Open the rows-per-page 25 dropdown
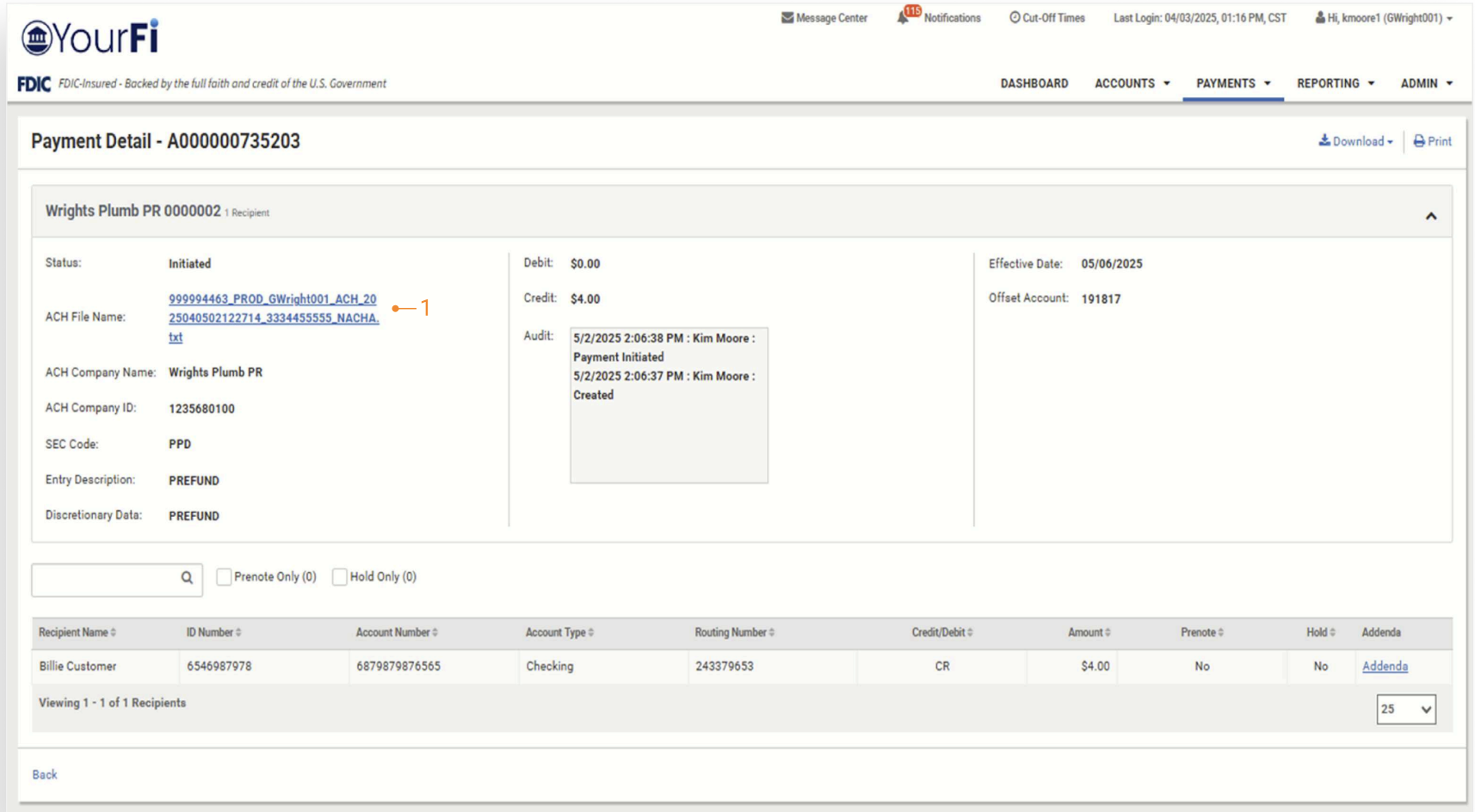Viewport: 1475px width, 812px height. pos(1405,710)
